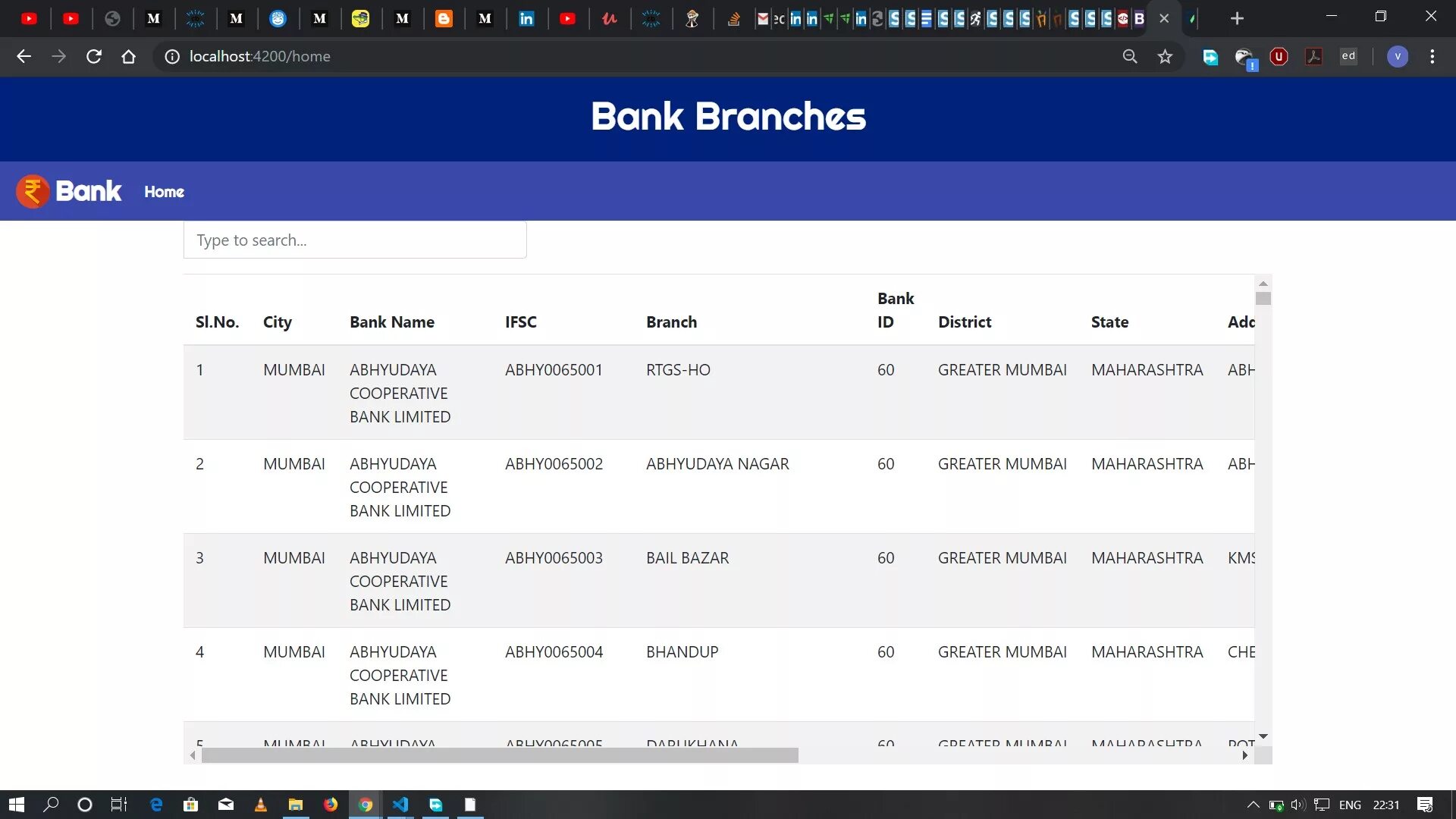The image size is (1456, 819).
Task: Click the back navigation arrow
Action: tap(24, 56)
